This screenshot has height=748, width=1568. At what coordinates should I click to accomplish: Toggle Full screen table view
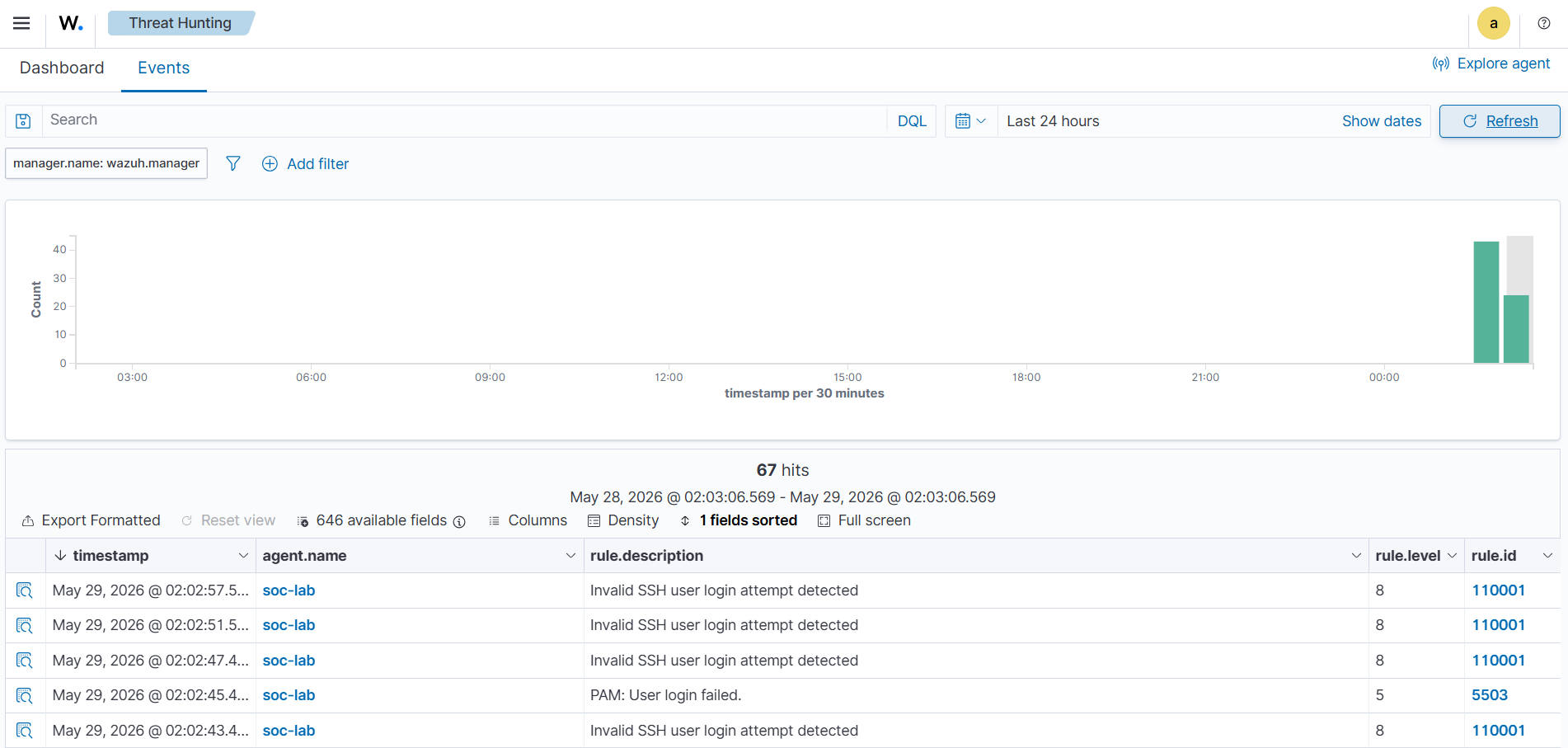[864, 520]
